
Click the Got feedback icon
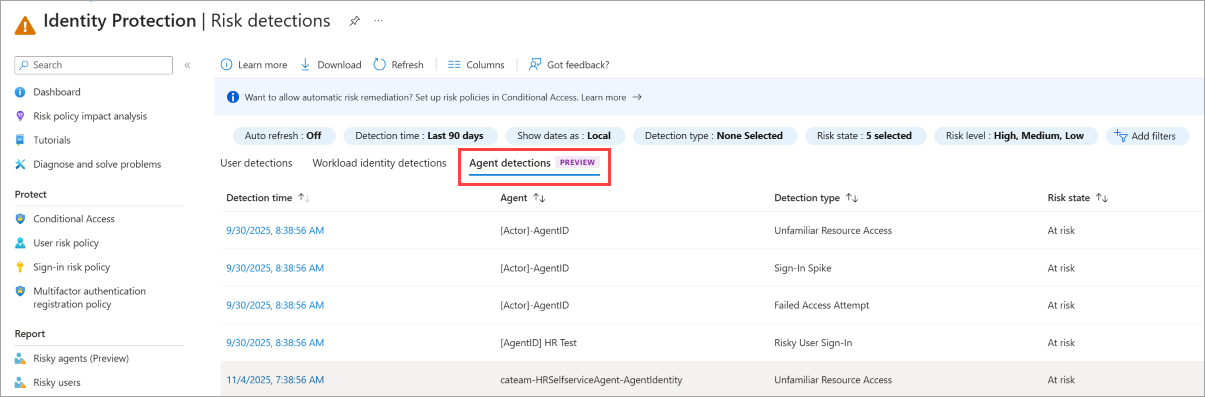535,64
